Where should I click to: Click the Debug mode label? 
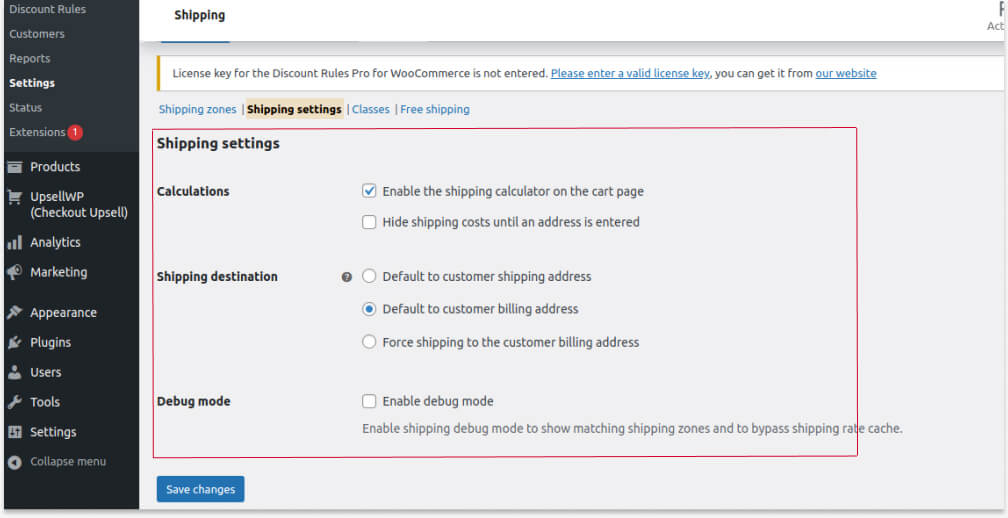[194, 402]
